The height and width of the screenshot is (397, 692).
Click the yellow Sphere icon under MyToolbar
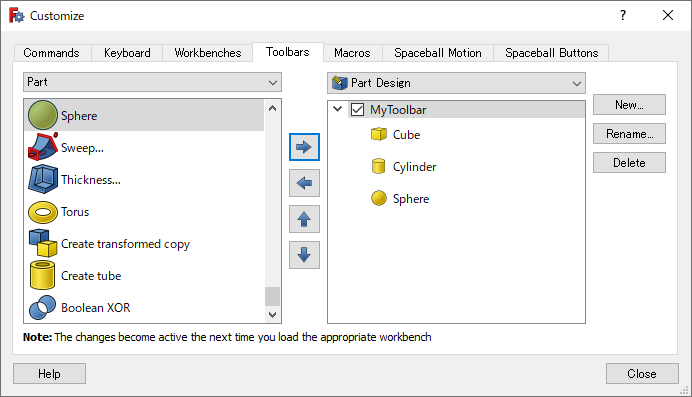(379, 198)
